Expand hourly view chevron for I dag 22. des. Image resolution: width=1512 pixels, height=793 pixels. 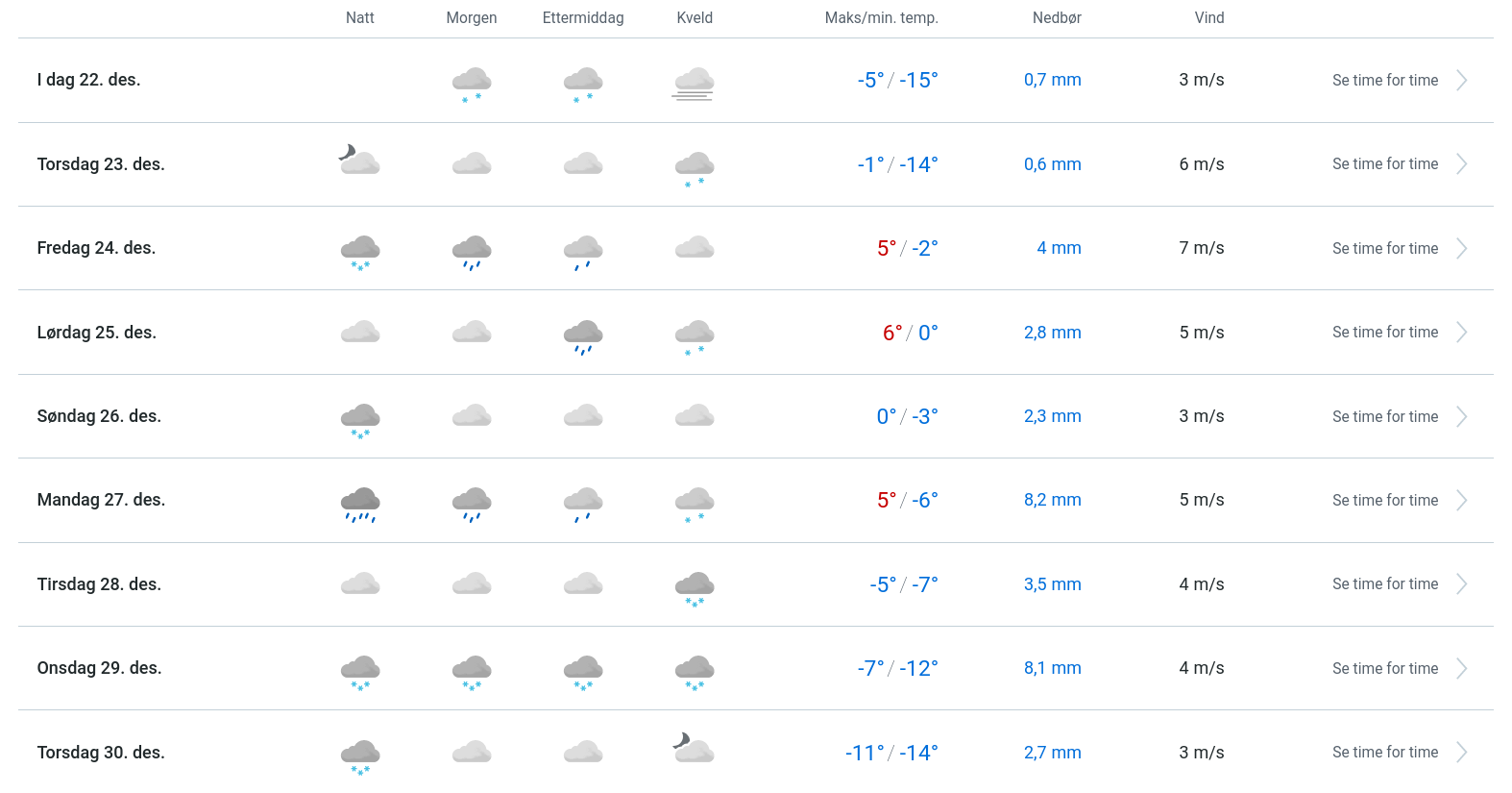1461,81
